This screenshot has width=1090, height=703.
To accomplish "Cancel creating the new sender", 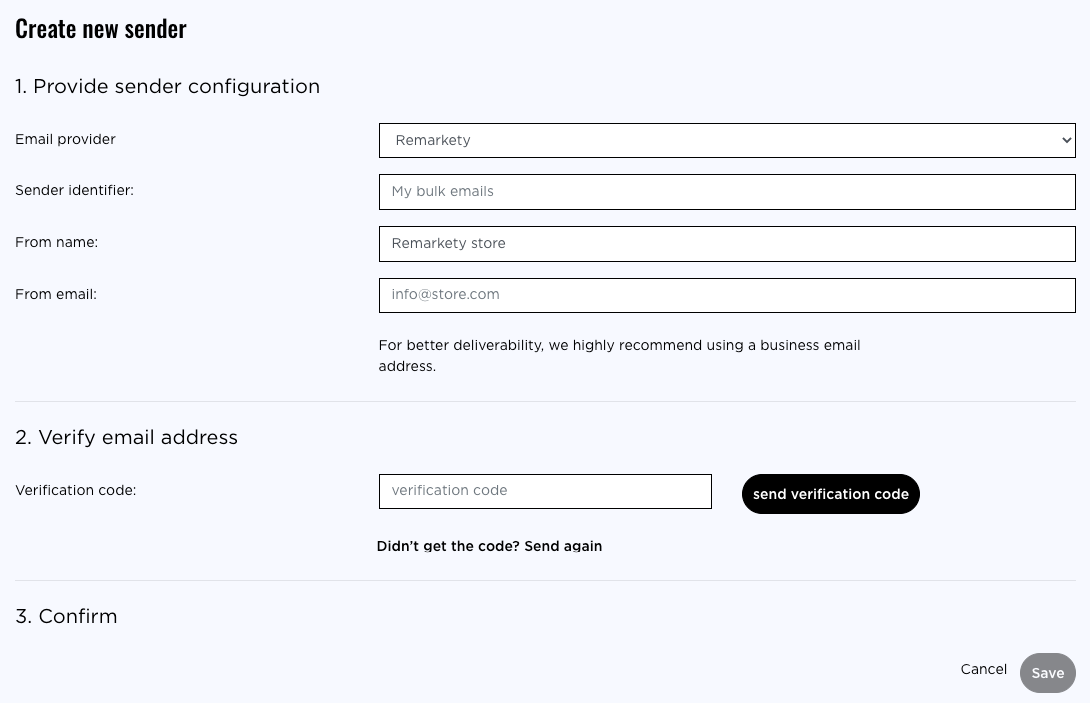I will coord(984,669).
